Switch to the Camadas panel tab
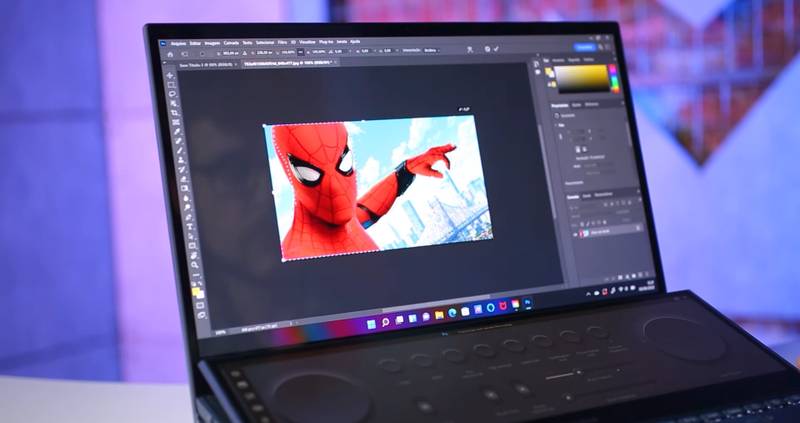Screen dimensions: 800x423 click(x=573, y=196)
